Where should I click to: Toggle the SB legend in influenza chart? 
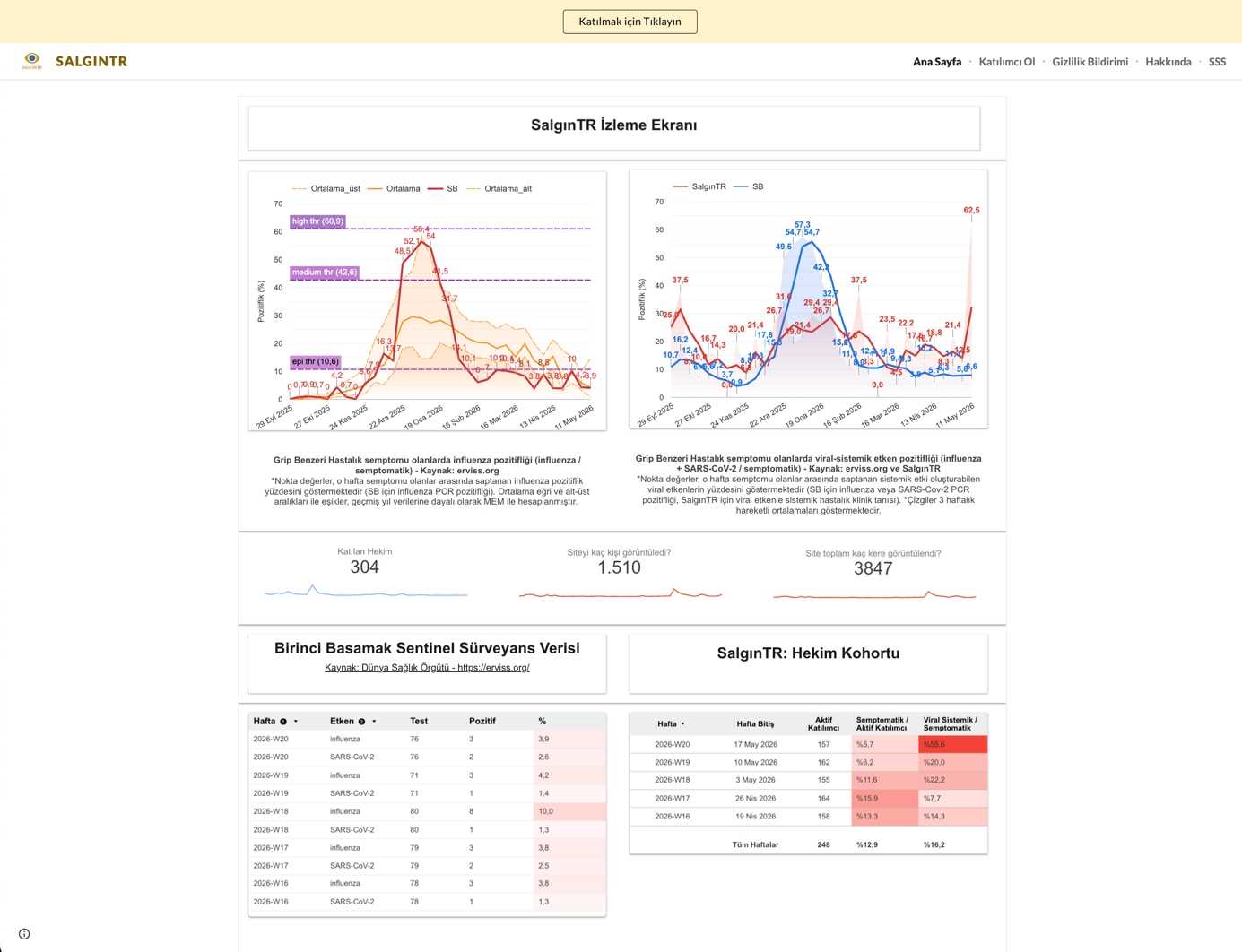click(443, 189)
